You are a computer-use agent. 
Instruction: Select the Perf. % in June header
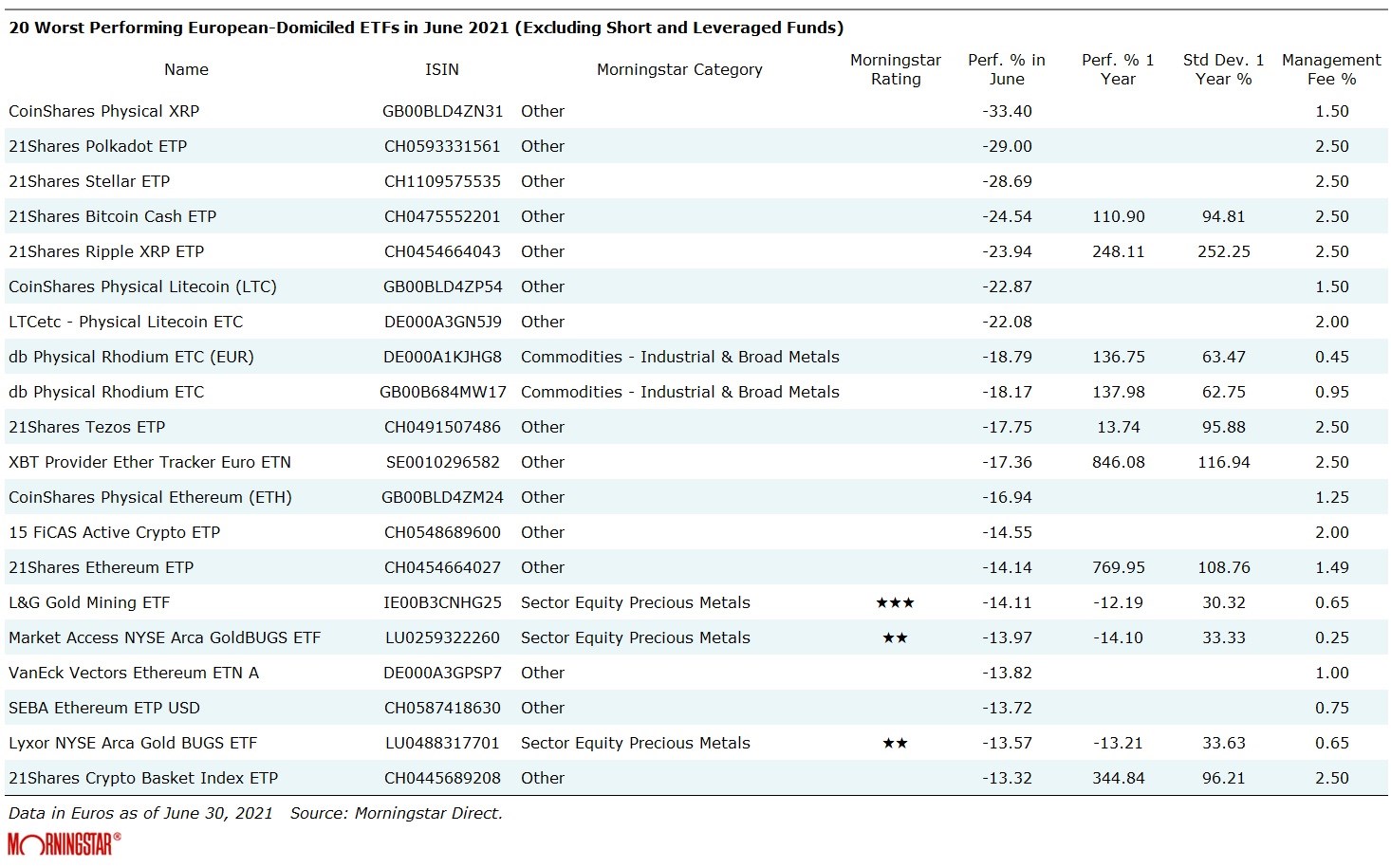tap(1006, 69)
